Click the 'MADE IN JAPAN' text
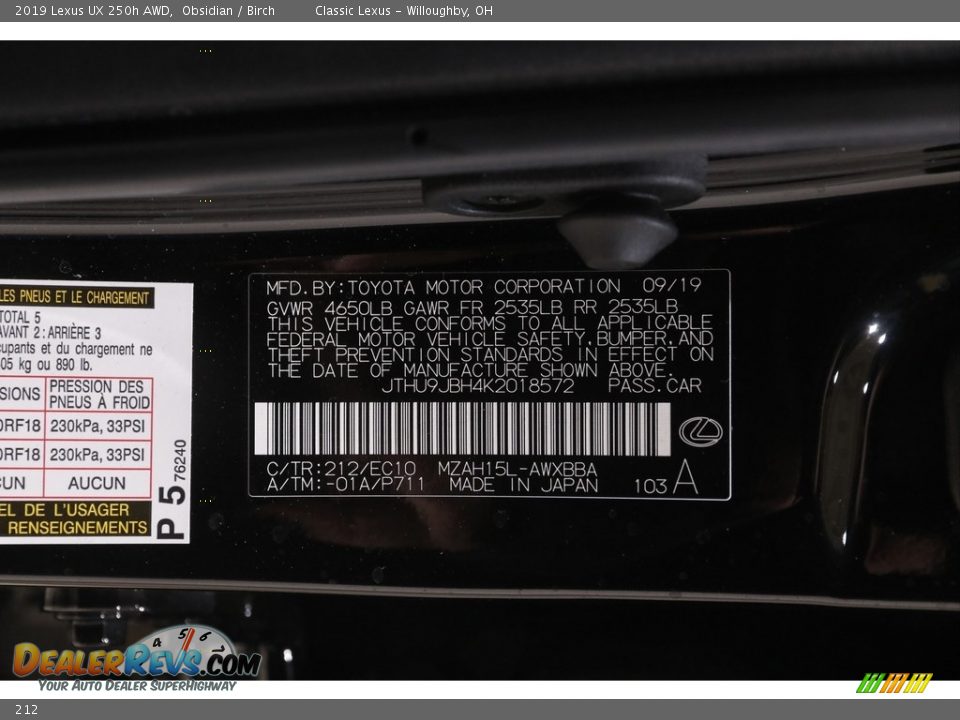960x720 pixels. (x=523, y=485)
